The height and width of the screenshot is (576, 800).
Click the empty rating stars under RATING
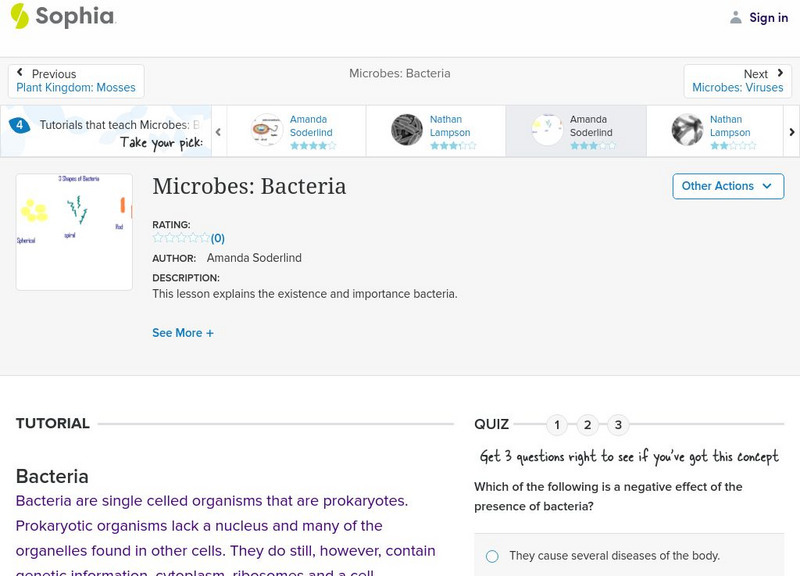pyautogui.click(x=181, y=238)
